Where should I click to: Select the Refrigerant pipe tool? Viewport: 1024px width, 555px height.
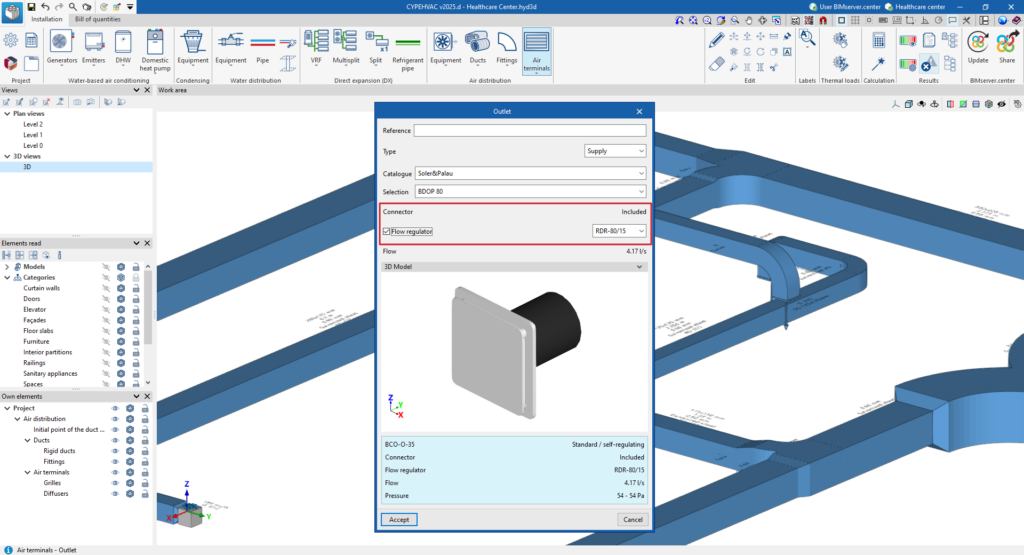(408, 50)
